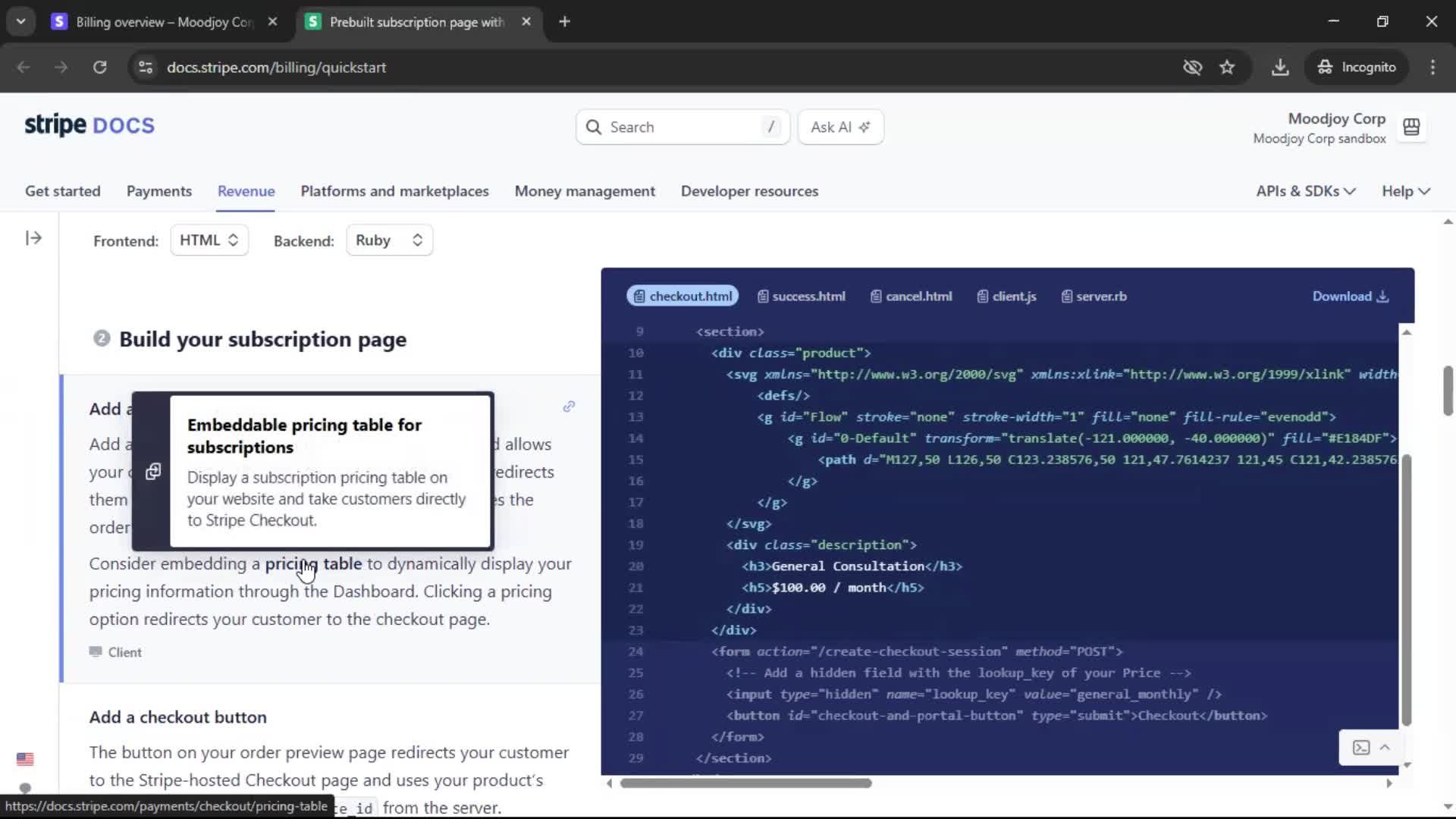
Task: Click the US flag language icon
Action: 25,759
